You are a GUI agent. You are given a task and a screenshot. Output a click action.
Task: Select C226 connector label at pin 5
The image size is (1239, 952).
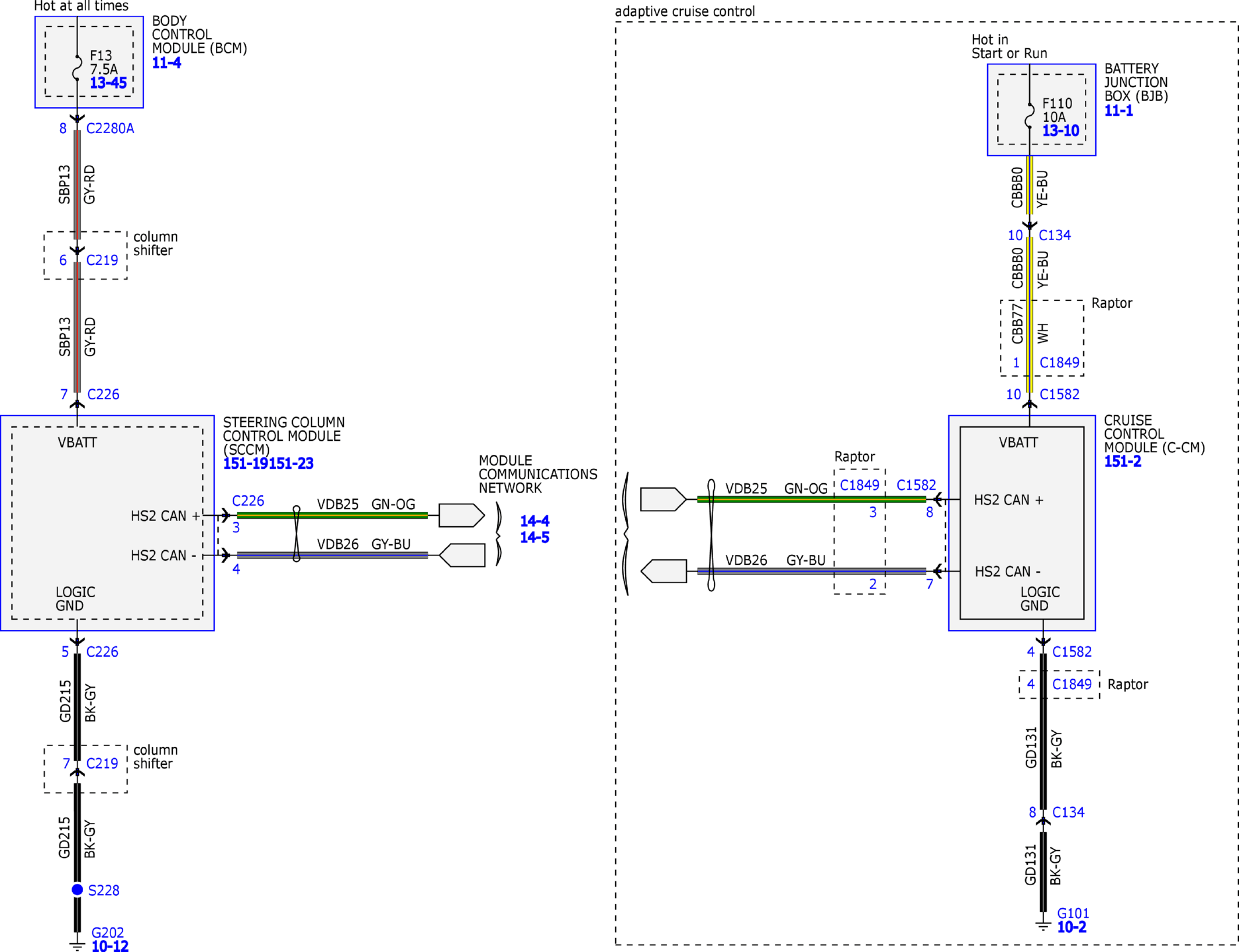102,652
